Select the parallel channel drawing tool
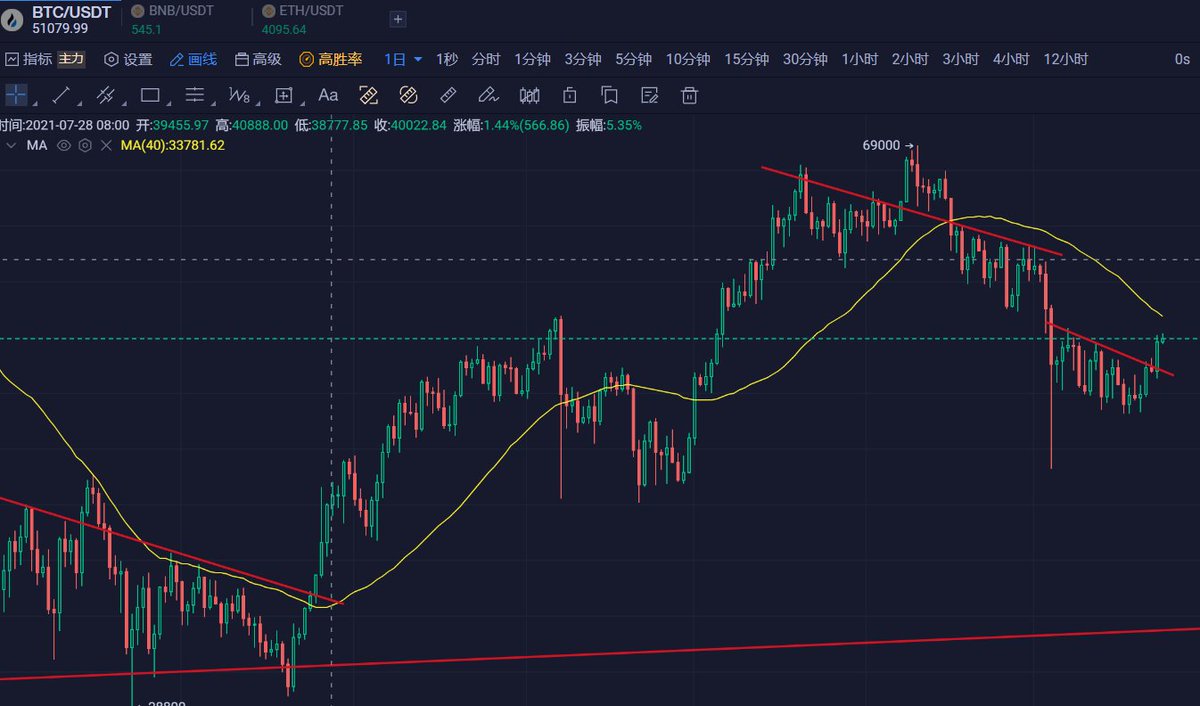The image size is (1200, 706). 106,95
